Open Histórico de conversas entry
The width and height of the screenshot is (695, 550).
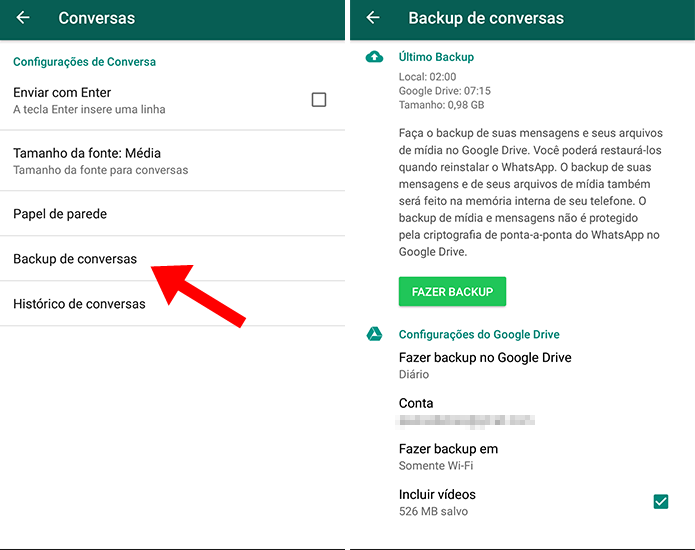[172, 304]
